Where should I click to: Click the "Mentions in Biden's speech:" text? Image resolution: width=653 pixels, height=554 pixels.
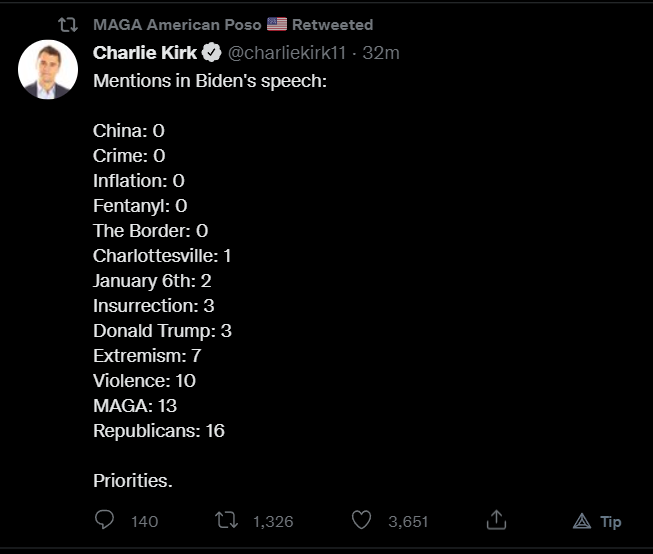210,80
